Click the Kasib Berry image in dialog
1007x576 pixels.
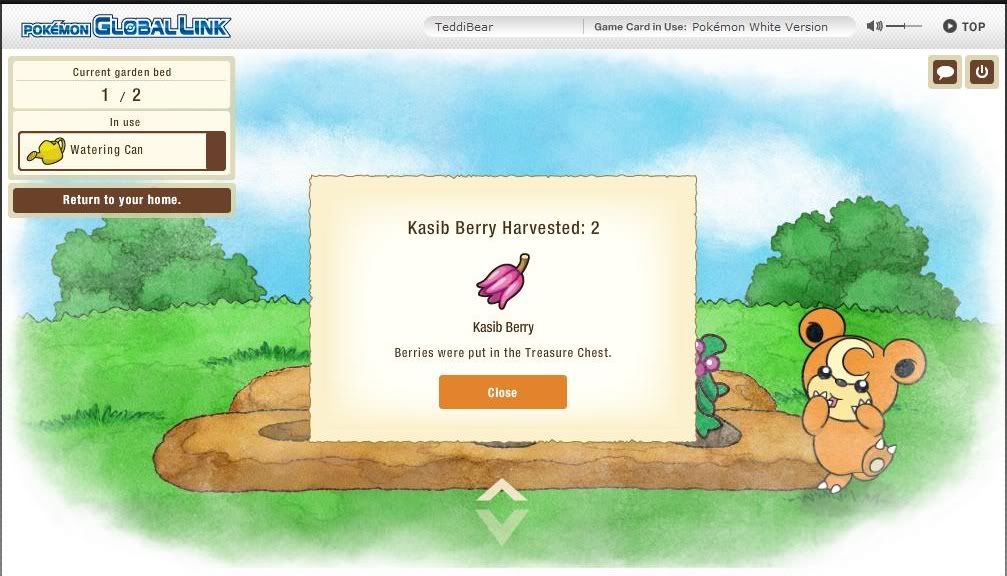coord(503,281)
